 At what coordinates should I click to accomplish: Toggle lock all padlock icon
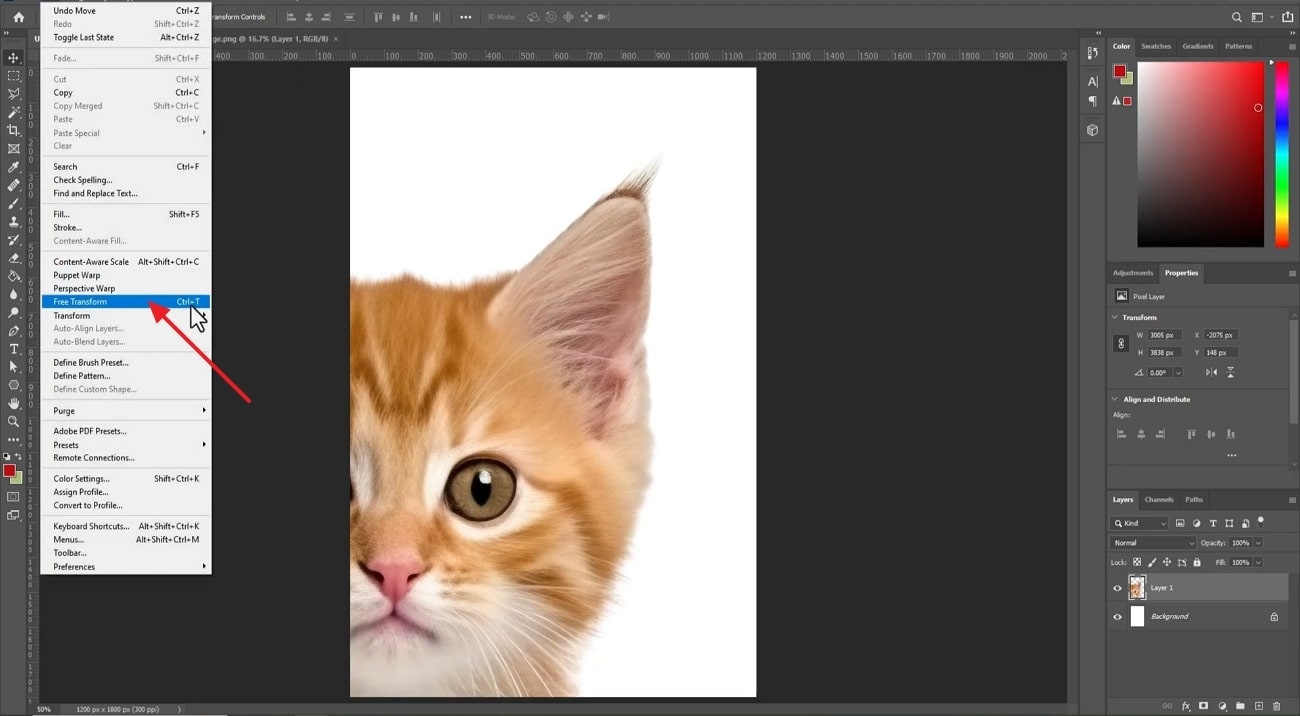(1197, 562)
